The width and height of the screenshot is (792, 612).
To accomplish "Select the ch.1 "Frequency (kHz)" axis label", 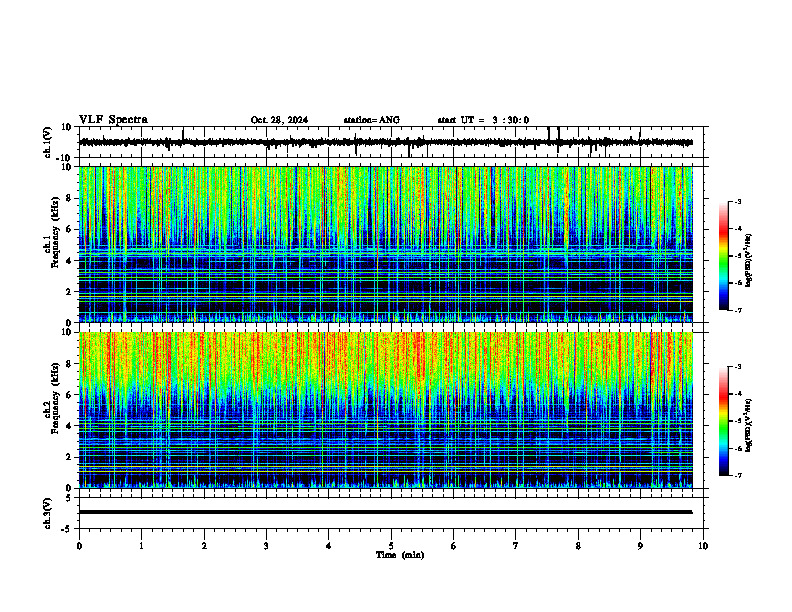I will 55,232.
